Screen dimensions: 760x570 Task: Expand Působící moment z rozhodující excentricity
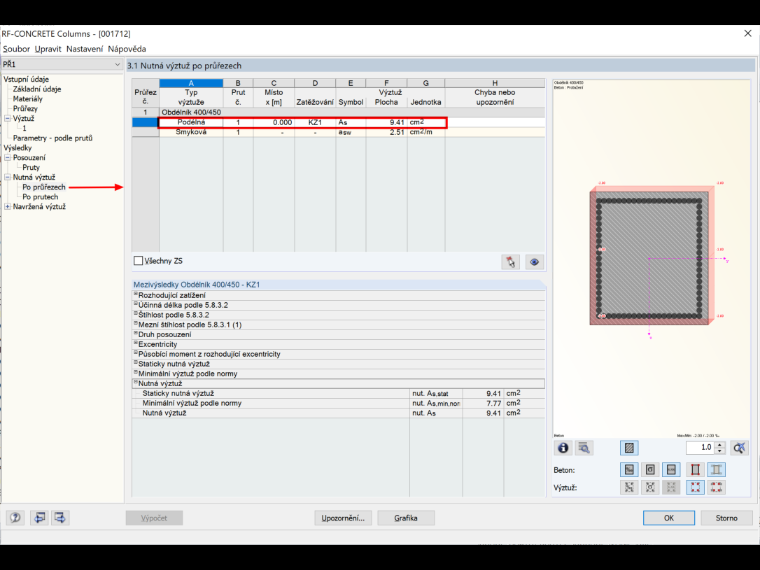click(136, 353)
